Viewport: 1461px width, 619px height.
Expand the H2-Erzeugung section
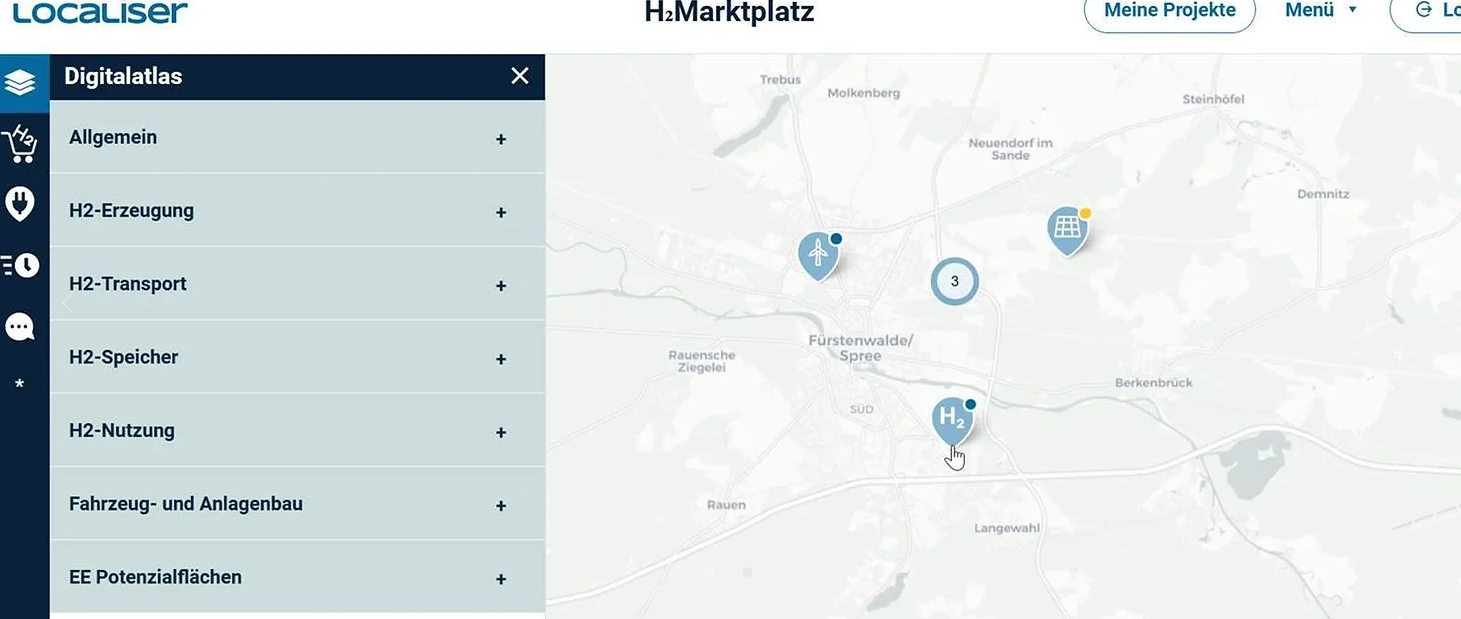coord(501,212)
